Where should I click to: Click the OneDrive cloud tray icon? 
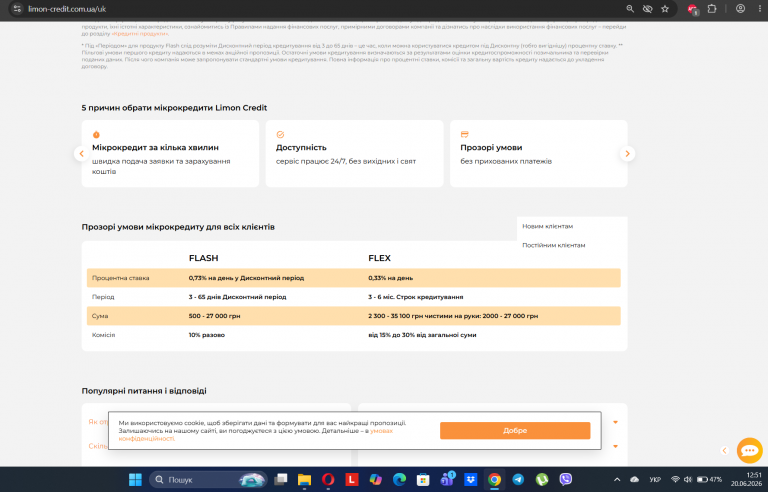point(635,479)
